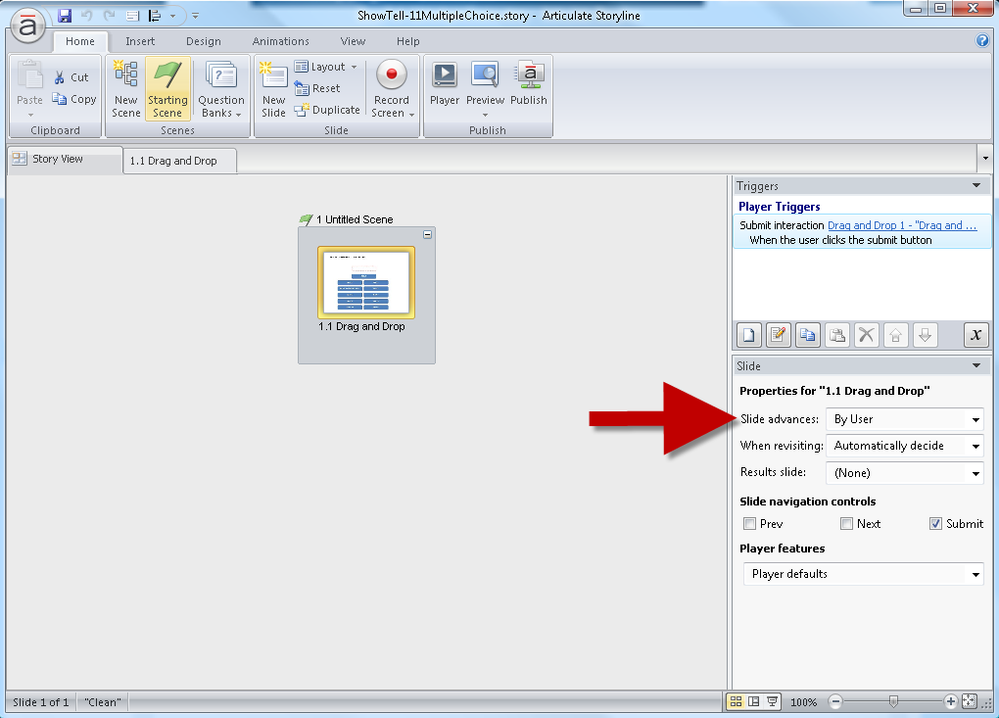Save the project using the floppy disk icon
999x718 pixels.
[x=64, y=15]
